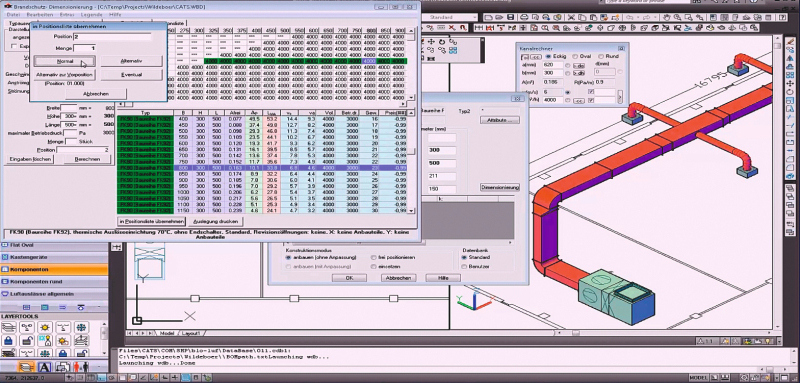This screenshot has width=800, height=383.
Task: Click the Dimensionierung button
Action: click(499, 188)
